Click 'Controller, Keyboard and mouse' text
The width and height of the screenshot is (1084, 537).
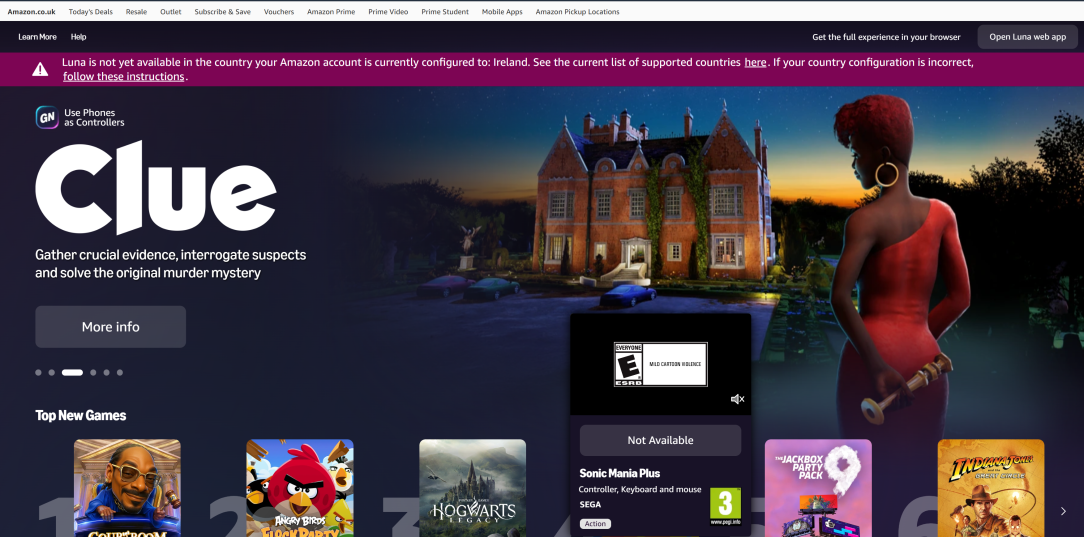[639, 489]
